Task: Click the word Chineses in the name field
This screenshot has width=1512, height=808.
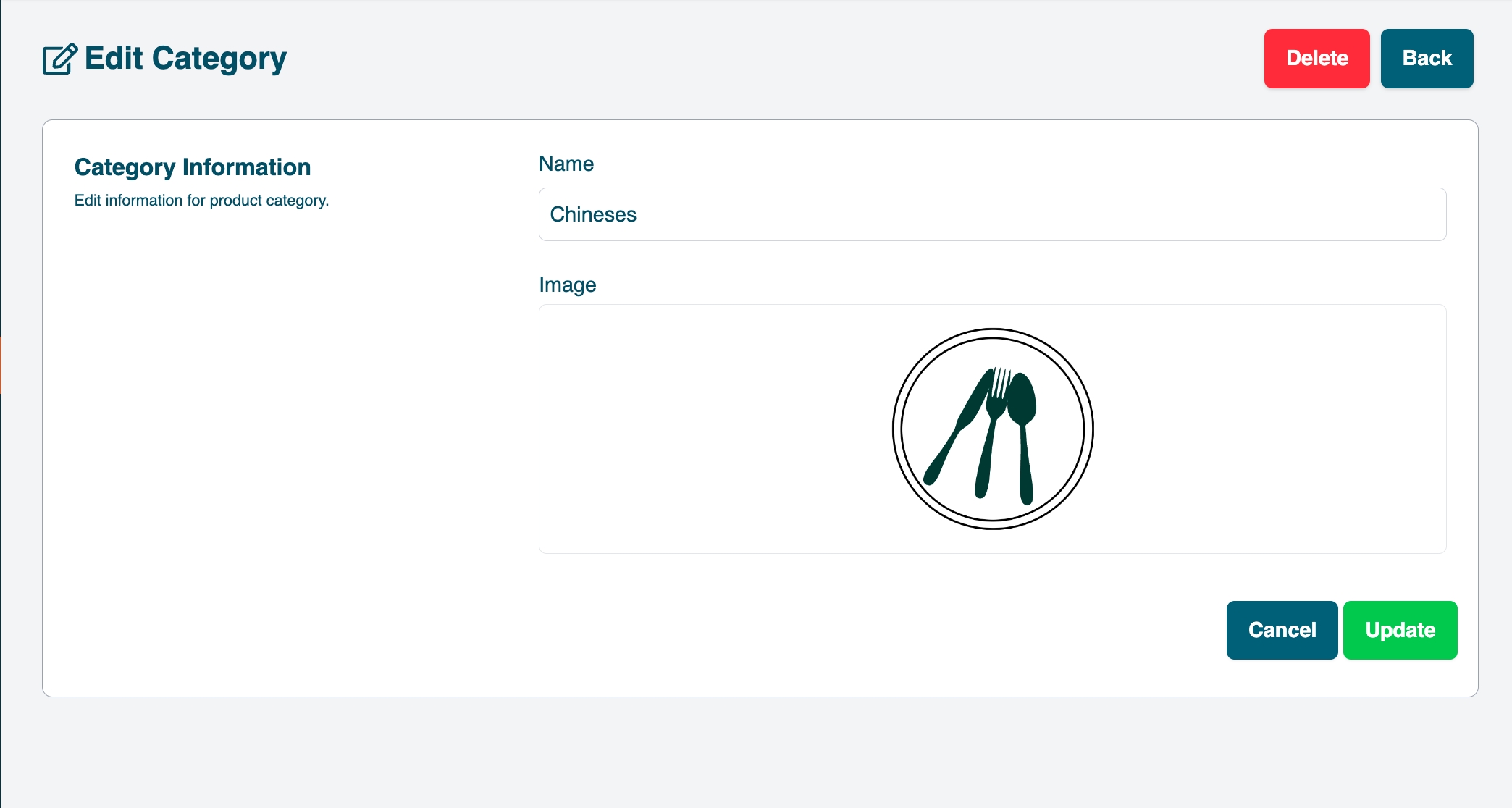Action: [592, 215]
